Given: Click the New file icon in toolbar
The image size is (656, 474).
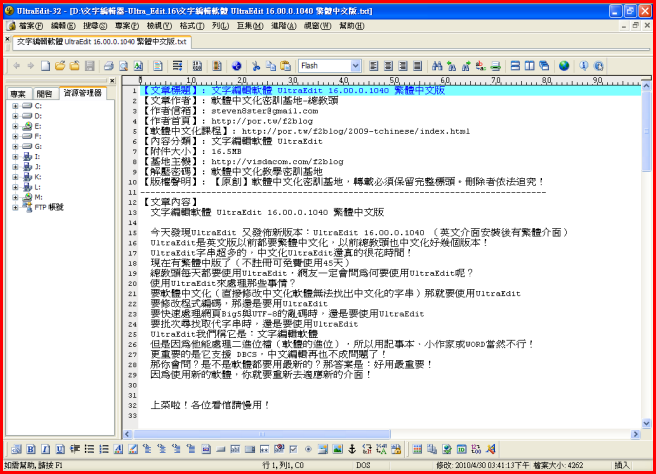Looking at the screenshot, I should pyautogui.click(x=47, y=66).
